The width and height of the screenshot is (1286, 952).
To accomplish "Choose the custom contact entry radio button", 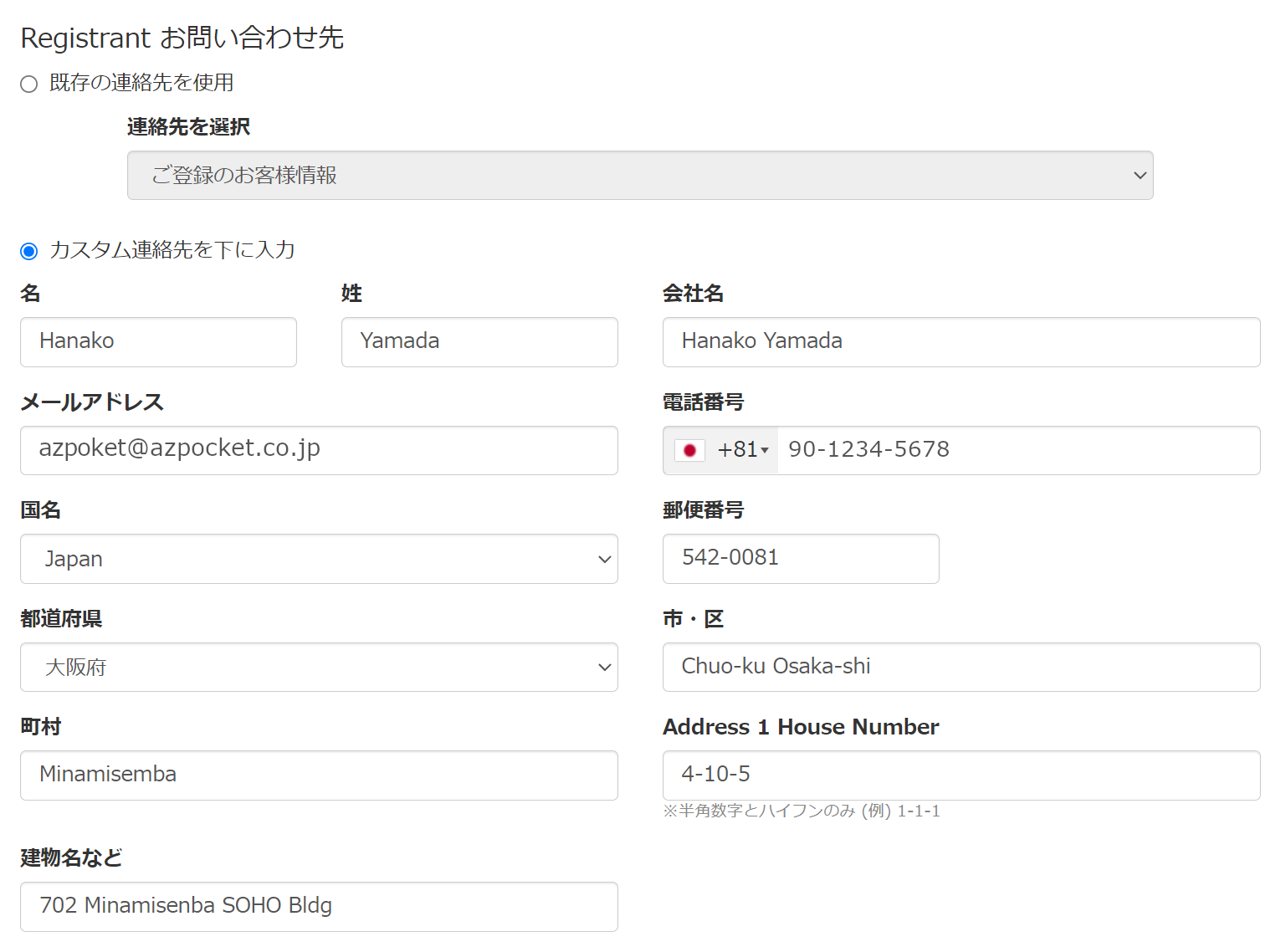I will (29, 251).
